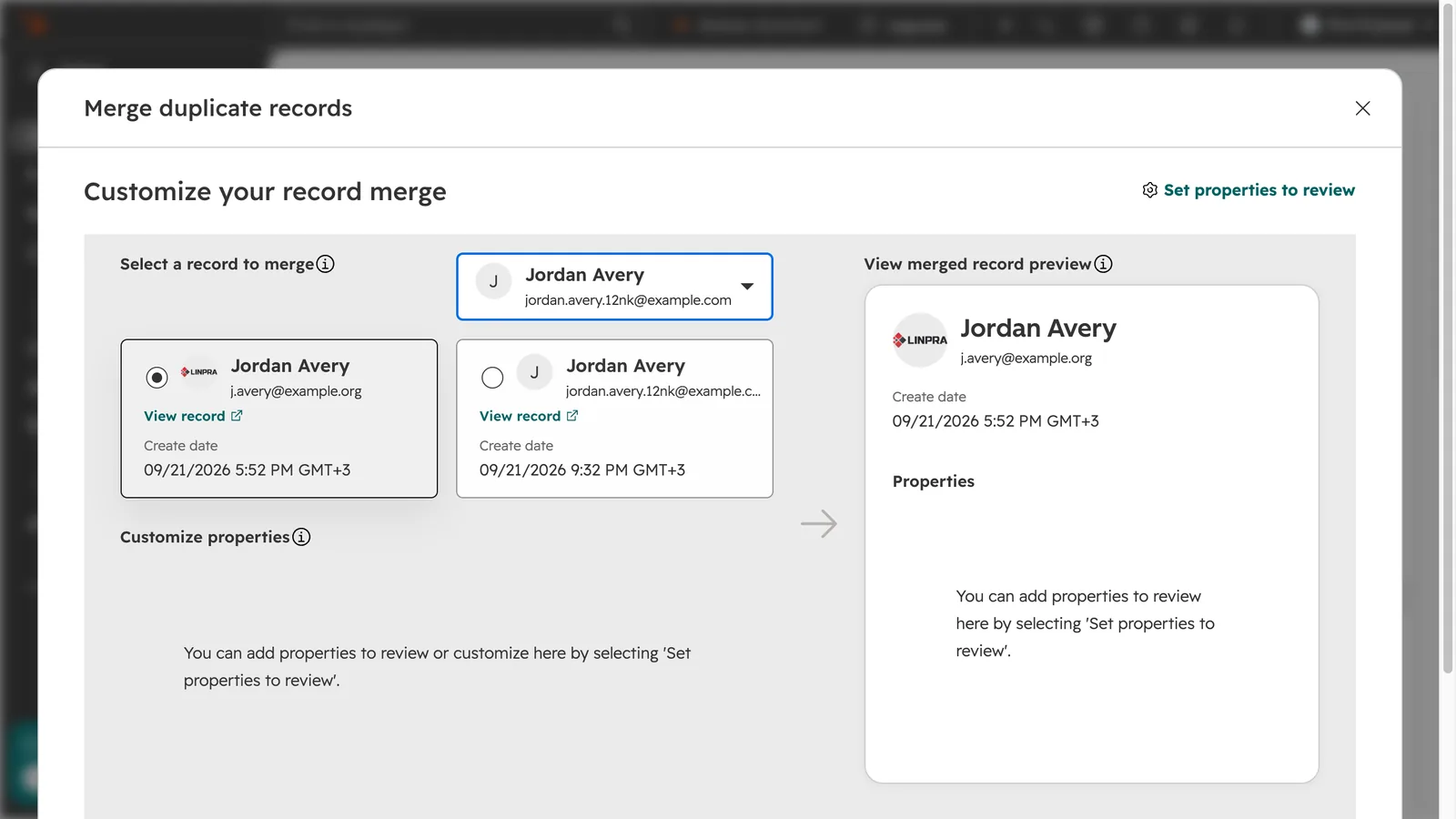Click the page vertical scrollbar
The image size is (1456, 819).
[1448, 337]
